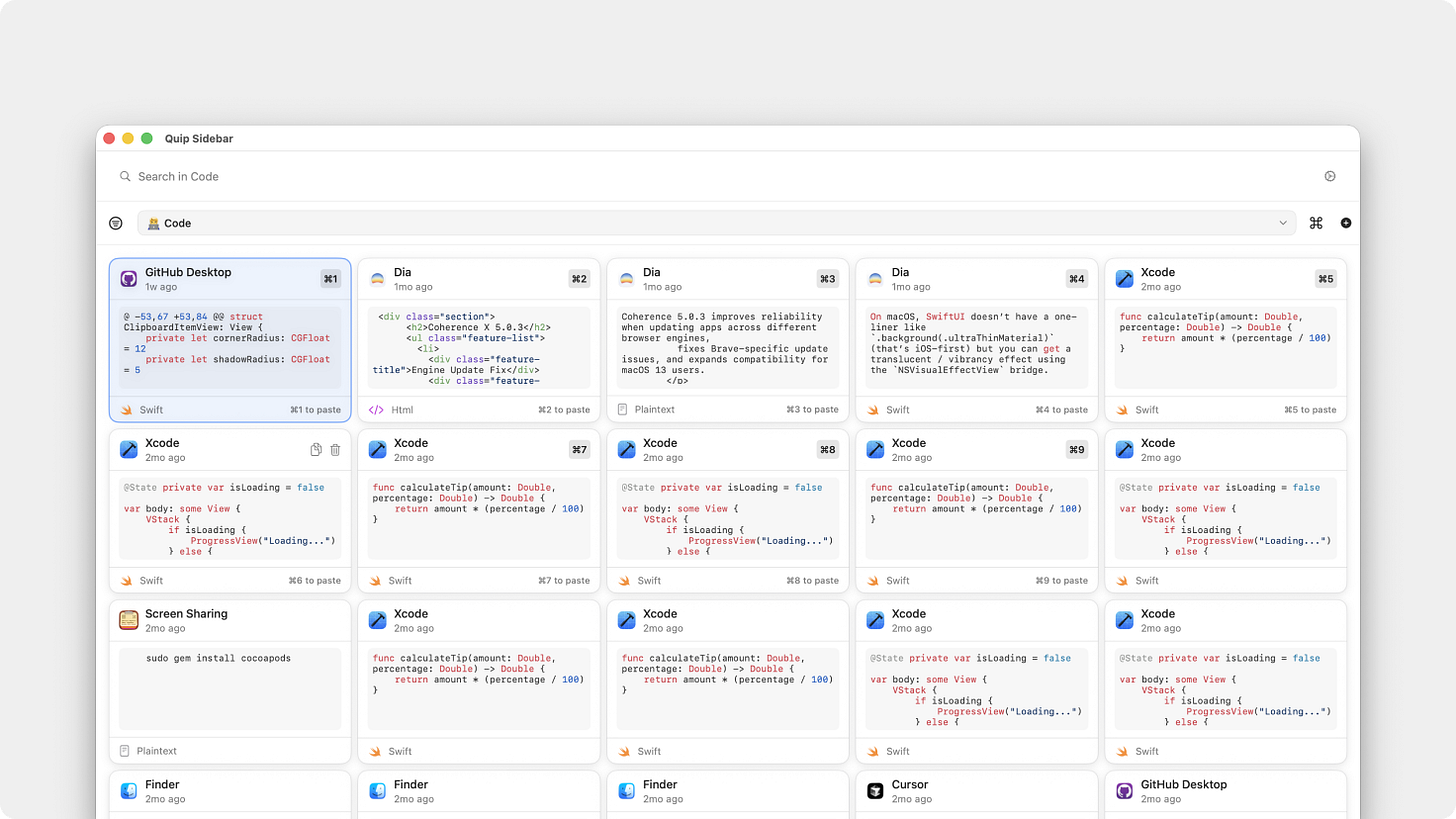
Task: Click the Xcode hammer icon on the ⌘8 card
Action: [627, 450]
